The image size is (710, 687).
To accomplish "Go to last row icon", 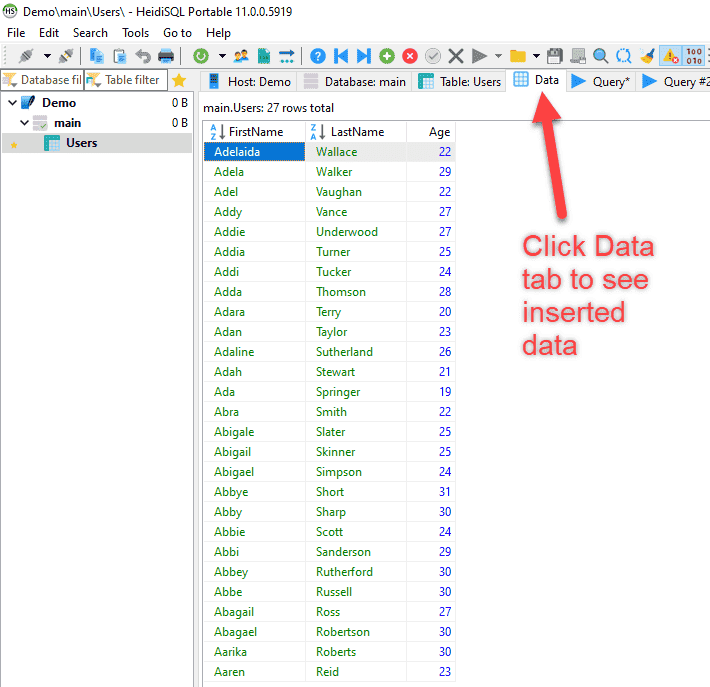I will click(364, 56).
